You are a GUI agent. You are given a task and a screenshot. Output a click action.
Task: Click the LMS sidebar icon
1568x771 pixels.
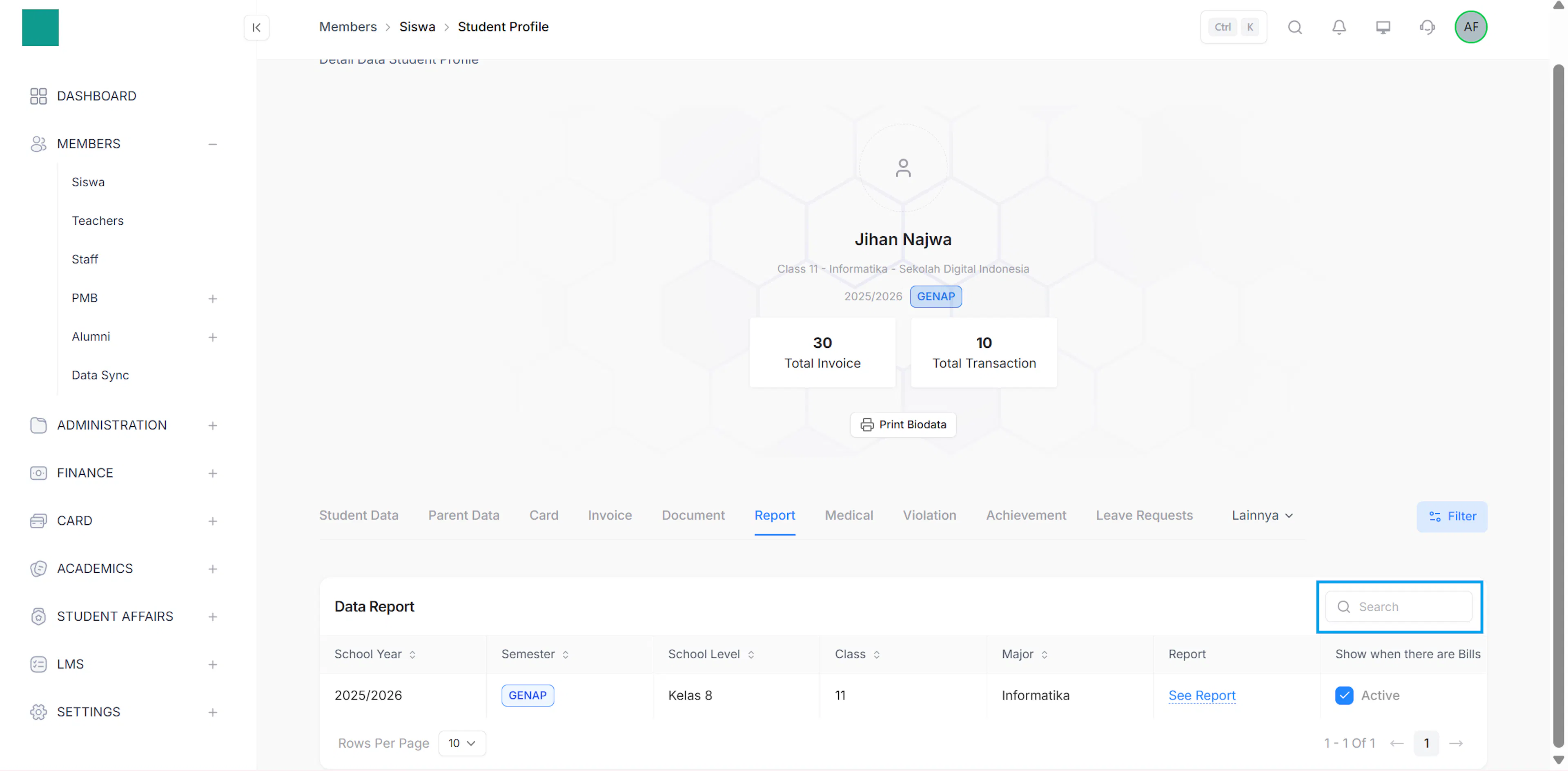38,664
